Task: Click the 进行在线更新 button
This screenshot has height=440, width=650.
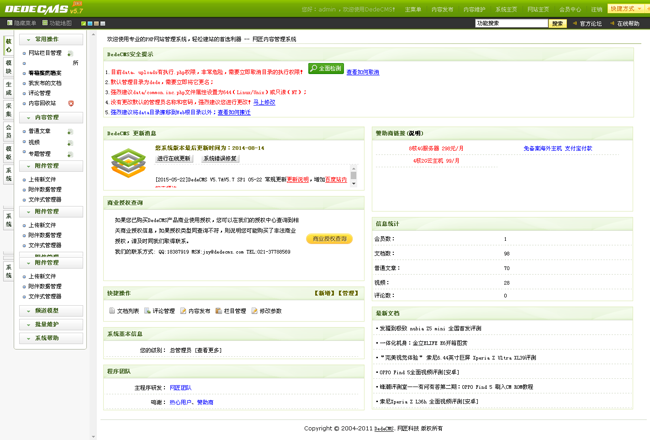Action: pyautogui.click(x=174, y=158)
